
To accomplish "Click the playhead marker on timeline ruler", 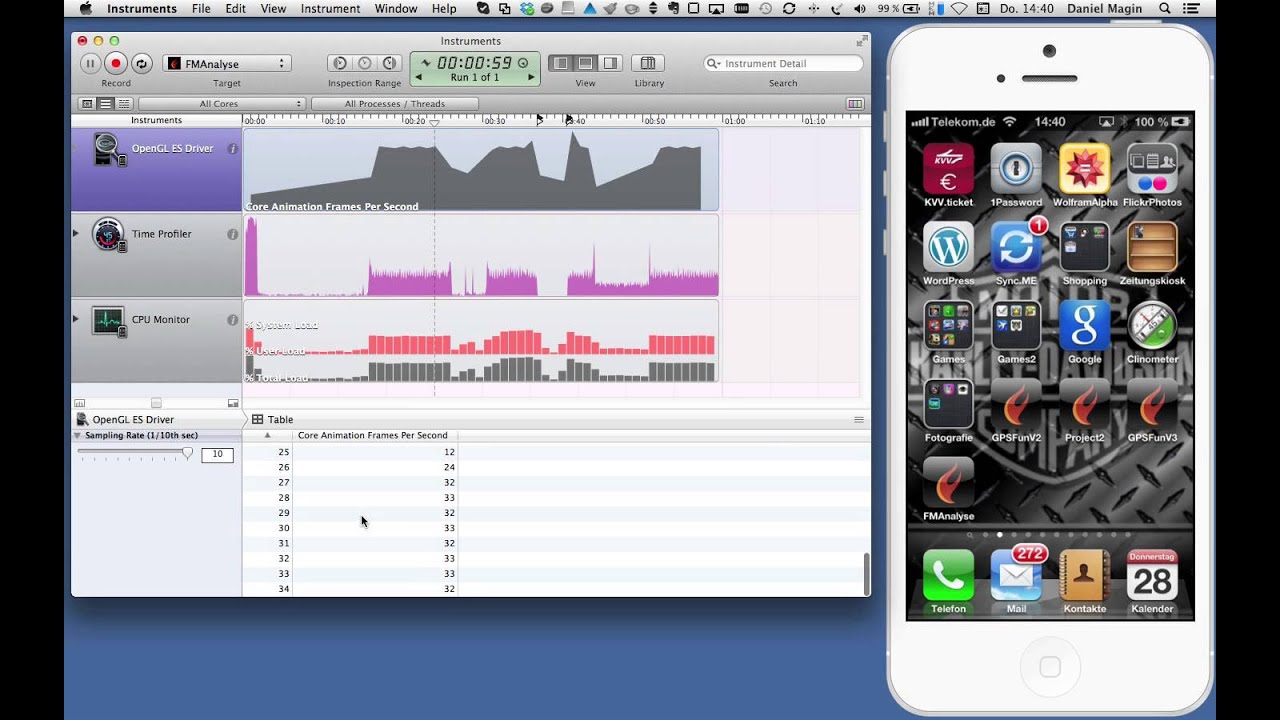I will click(x=434, y=121).
